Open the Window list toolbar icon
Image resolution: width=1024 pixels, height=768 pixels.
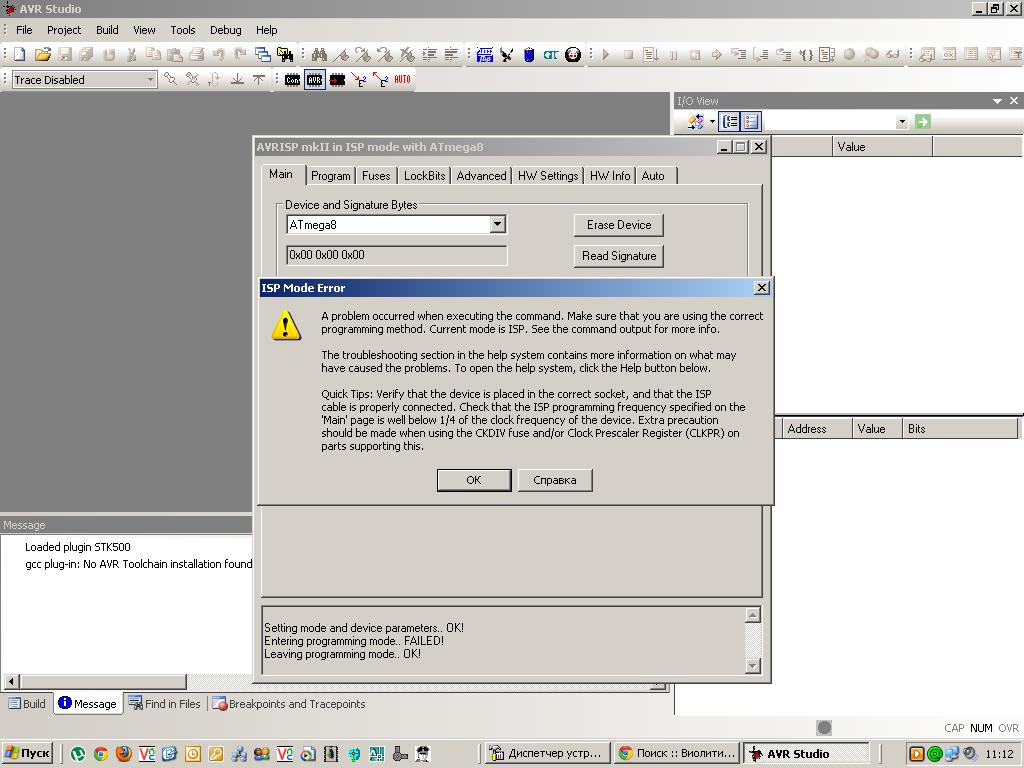[x=263, y=55]
